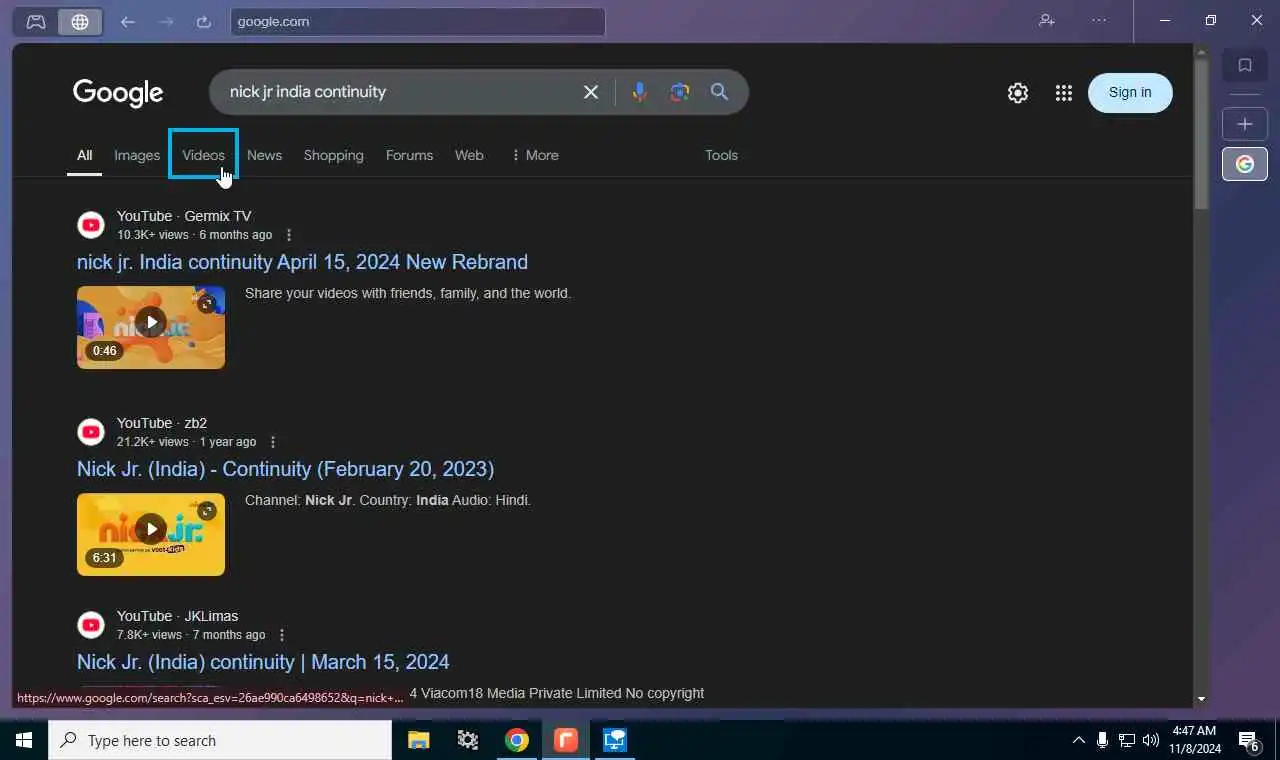1280x760 pixels.
Task: Click YouTube icon beside JKLimas
Action: coord(91,625)
